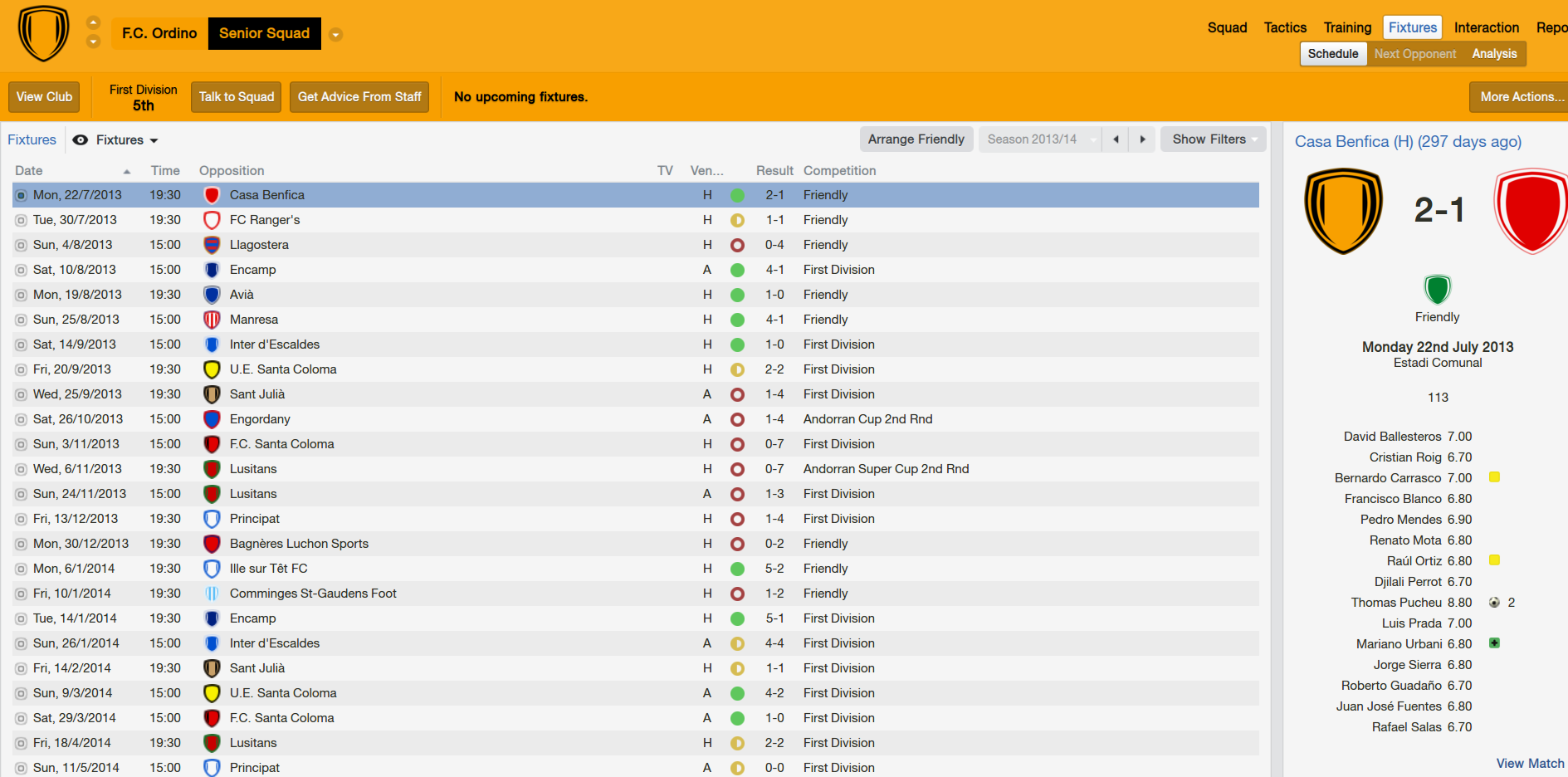Go to previous season with left arrow
Image resolution: width=1568 pixels, height=777 pixels.
pos(1116,139)
